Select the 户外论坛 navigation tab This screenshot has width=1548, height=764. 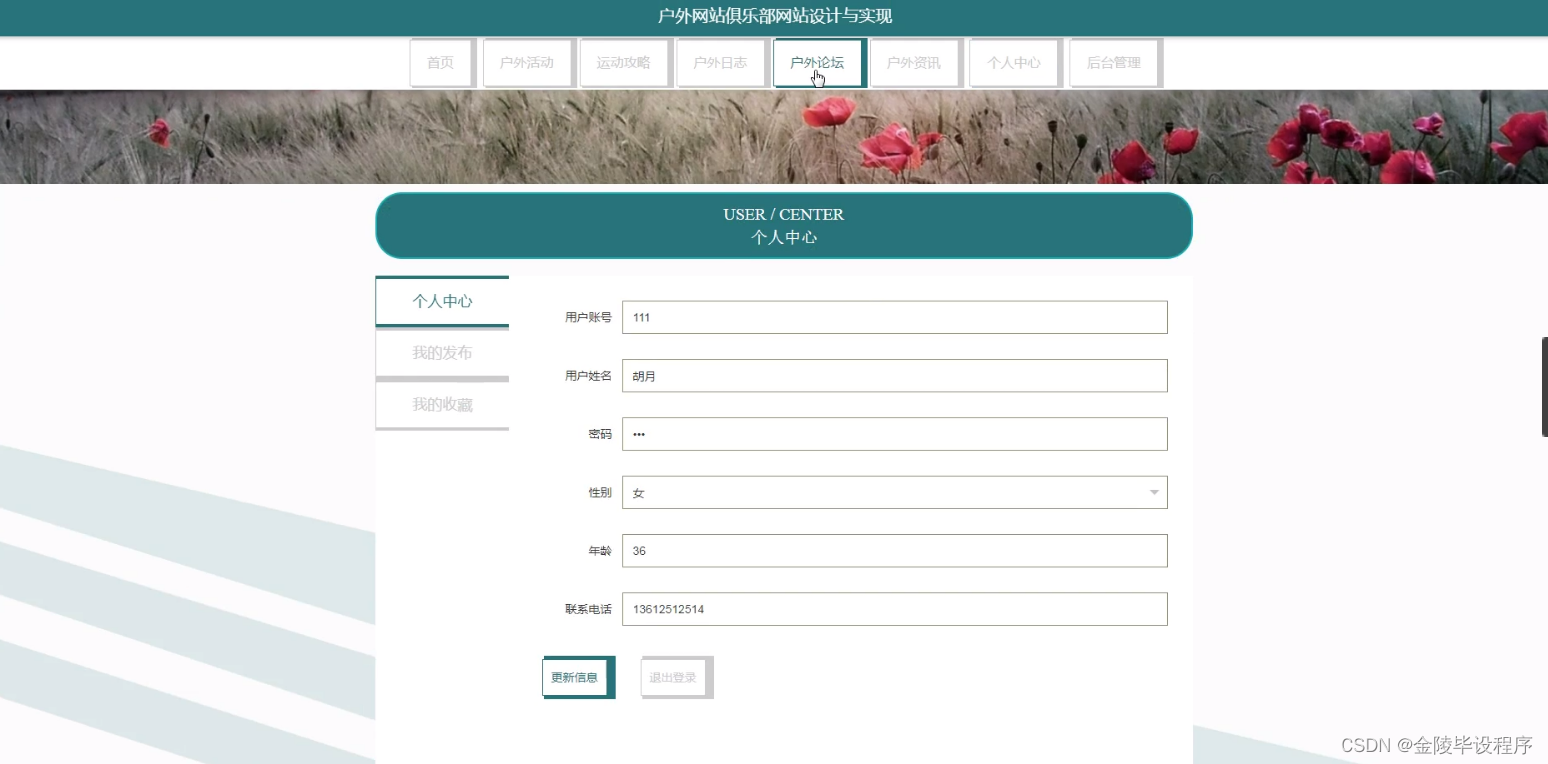818,62
